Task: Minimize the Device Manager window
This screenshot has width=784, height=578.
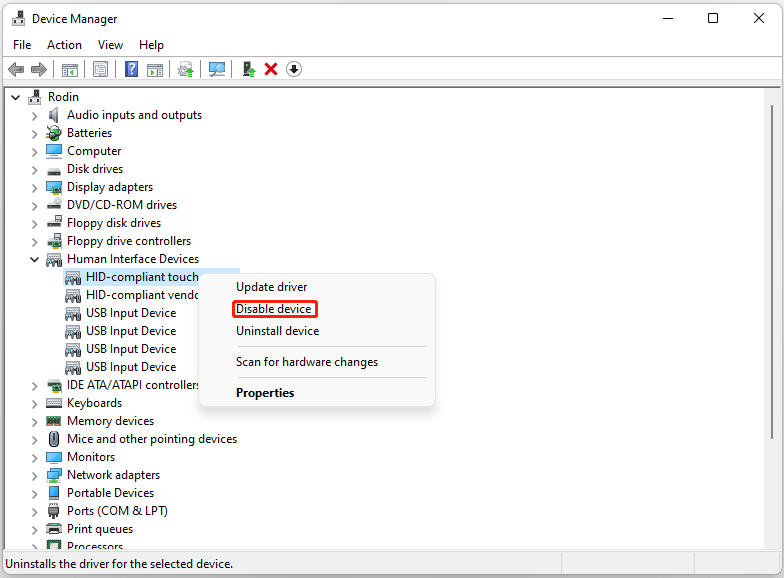Action: click(x=668, y=18)
